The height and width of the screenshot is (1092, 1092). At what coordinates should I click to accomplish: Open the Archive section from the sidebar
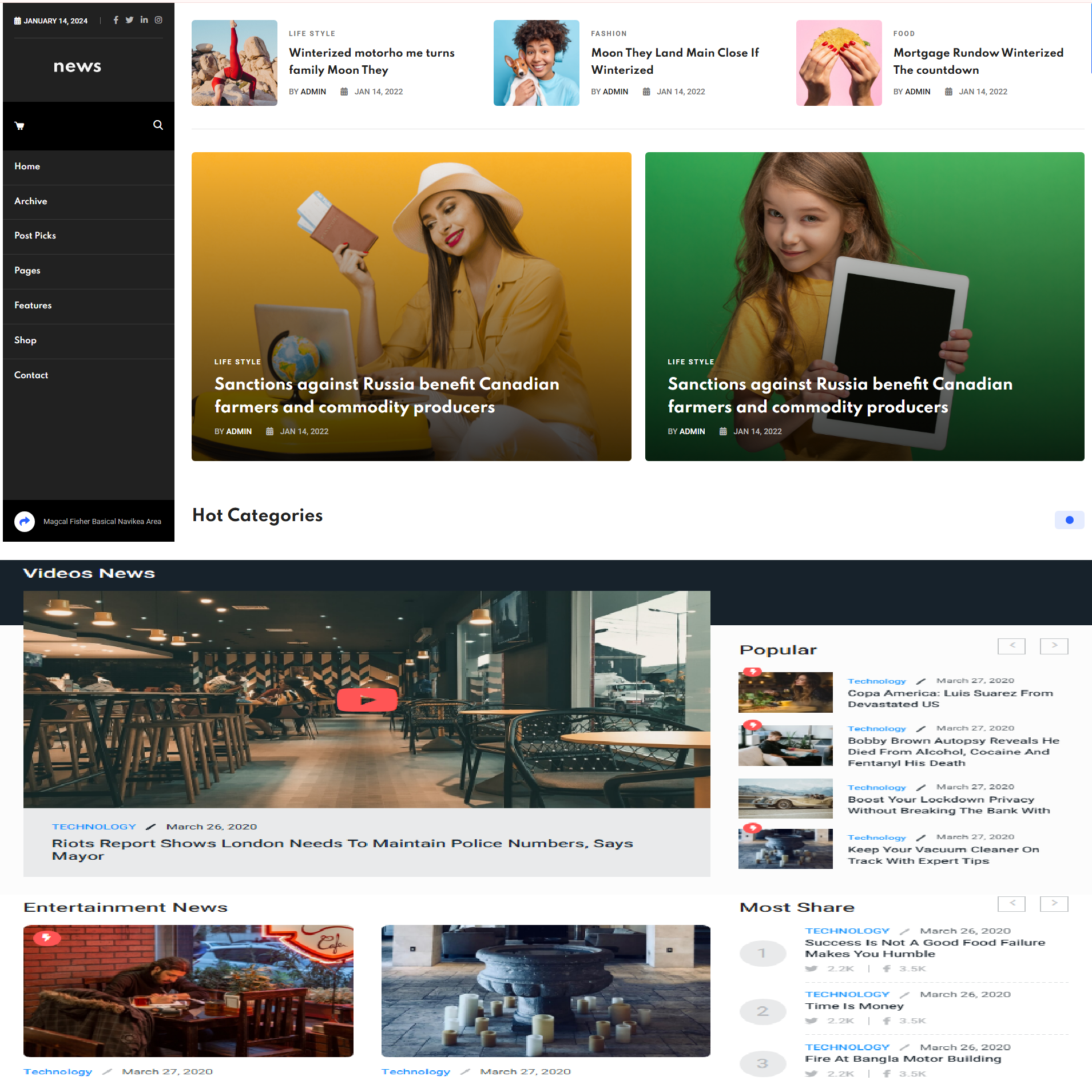30,201
